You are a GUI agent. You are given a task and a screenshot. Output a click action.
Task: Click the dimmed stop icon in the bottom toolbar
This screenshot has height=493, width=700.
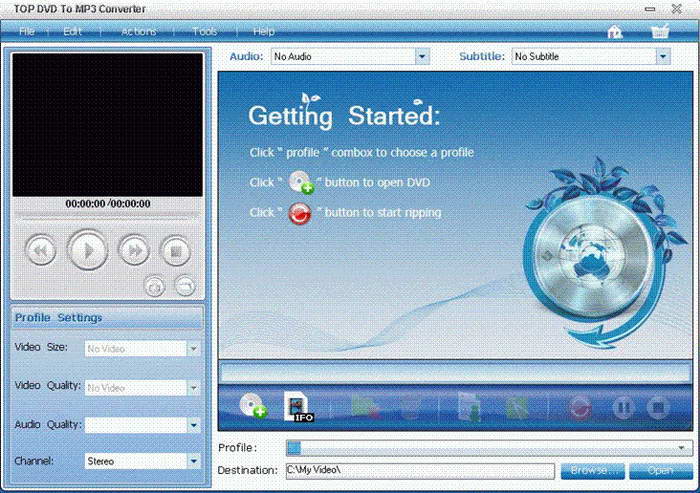[658, 408]
